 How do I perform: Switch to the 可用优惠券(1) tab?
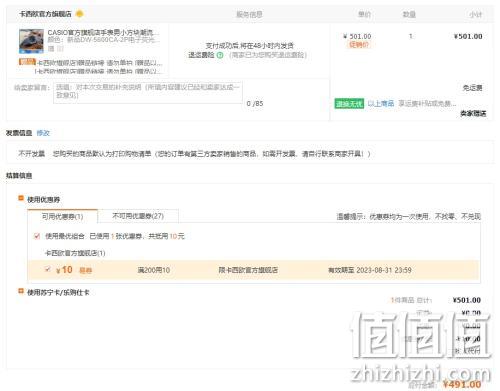[x=62, y=216]
